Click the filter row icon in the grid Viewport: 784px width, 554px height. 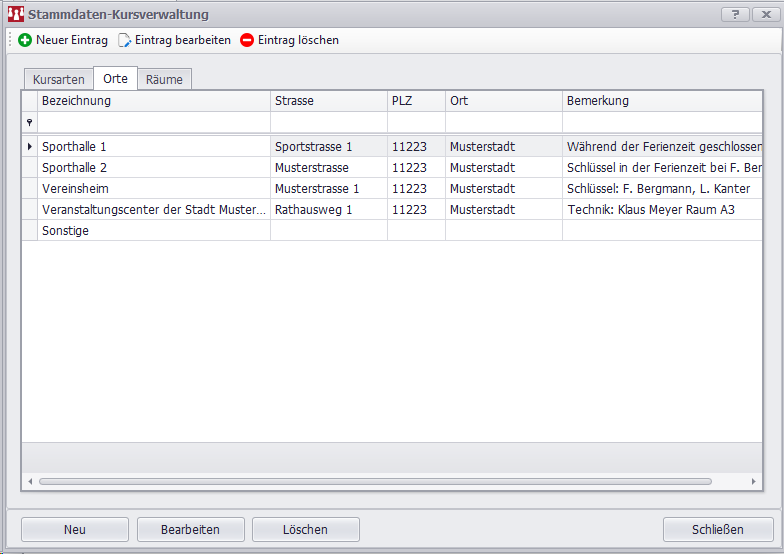[x=29, y=122]
